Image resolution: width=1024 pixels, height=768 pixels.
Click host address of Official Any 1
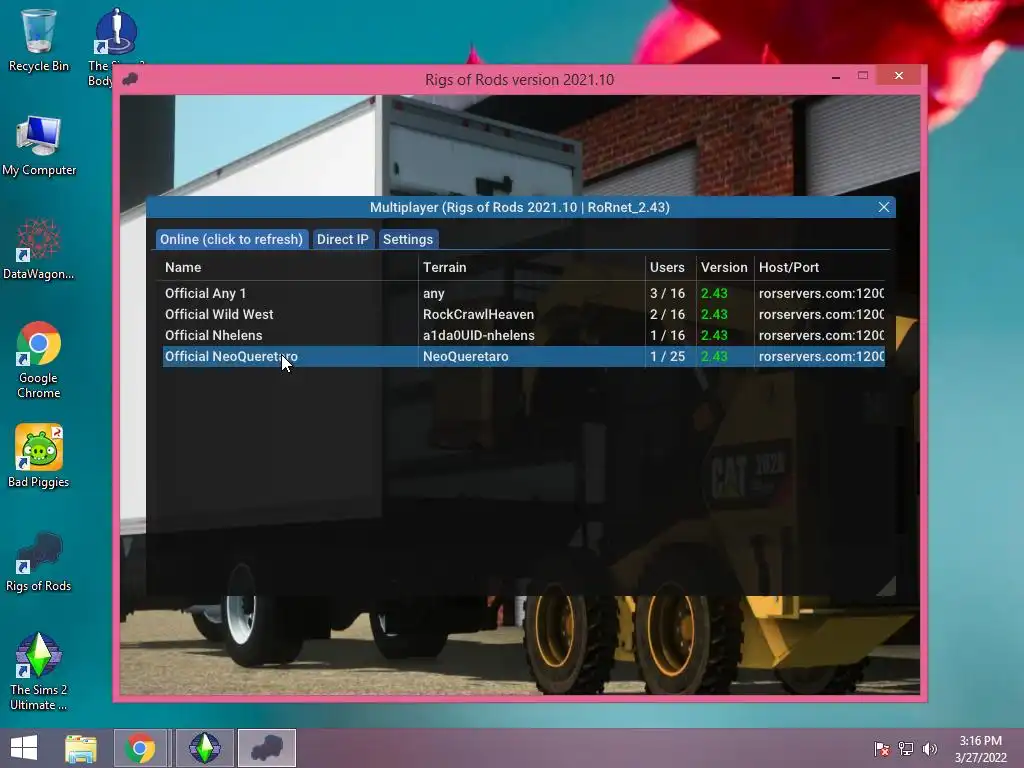point(822,293)
